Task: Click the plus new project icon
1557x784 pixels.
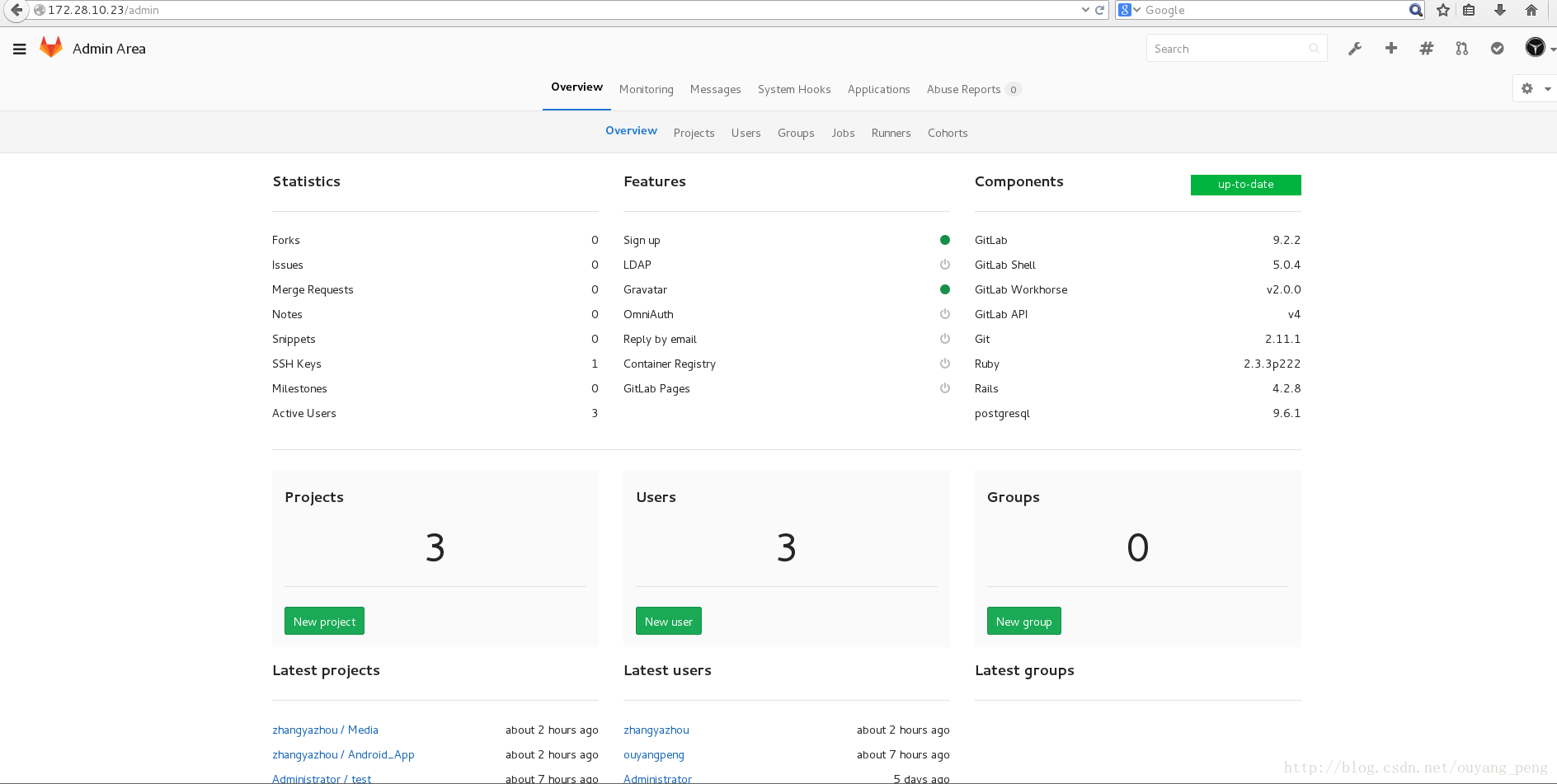Action: [x=1391, y=48]
